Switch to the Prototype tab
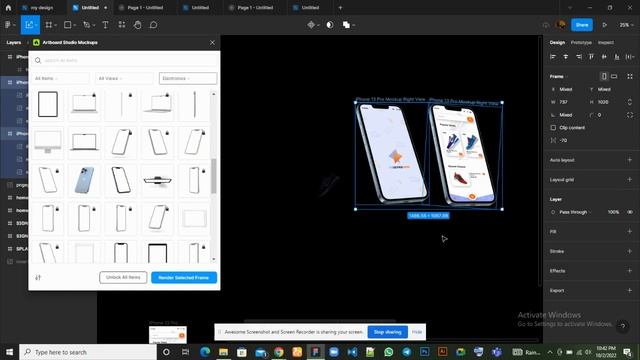 (x=581, y=42)
